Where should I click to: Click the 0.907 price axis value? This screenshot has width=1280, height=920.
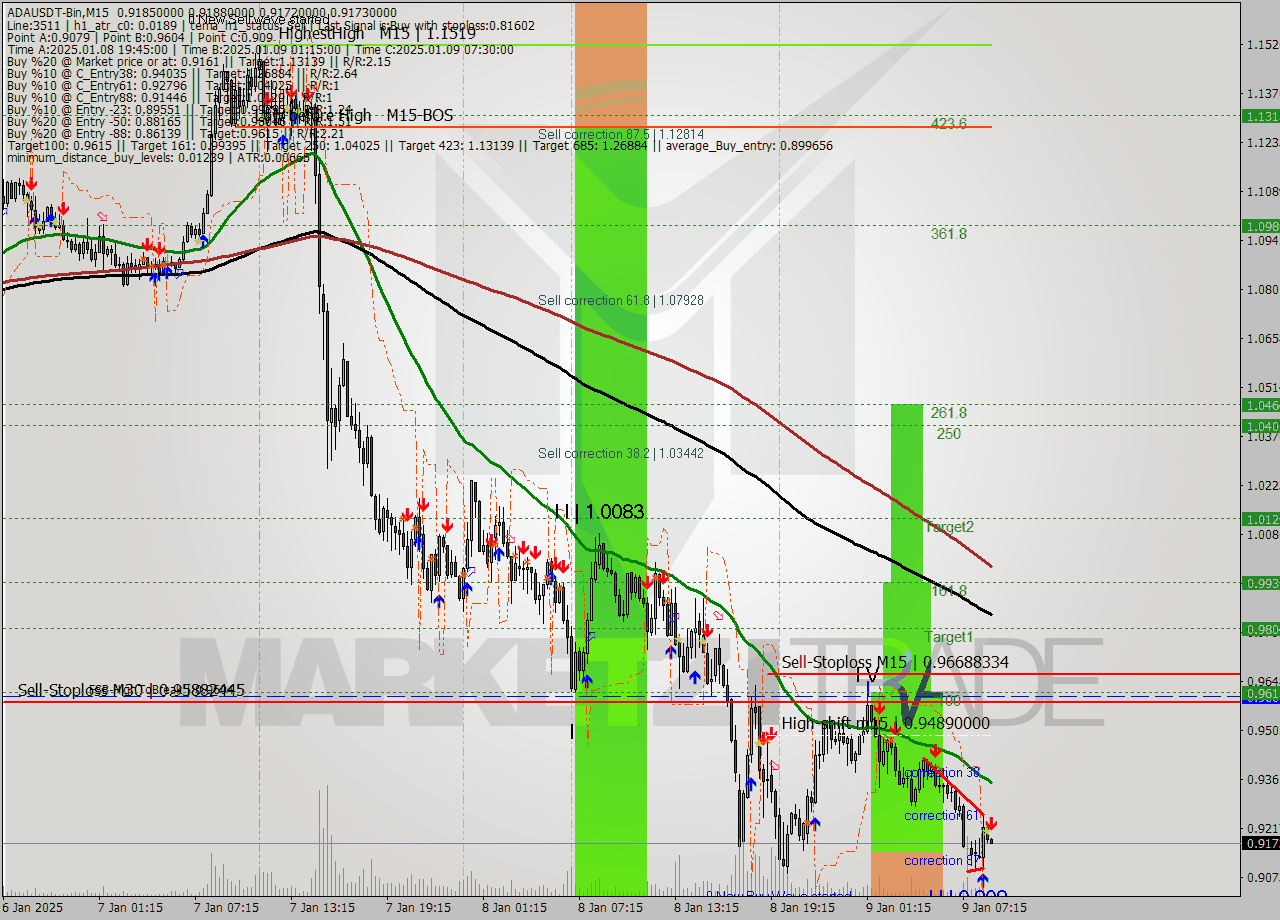1262,877
